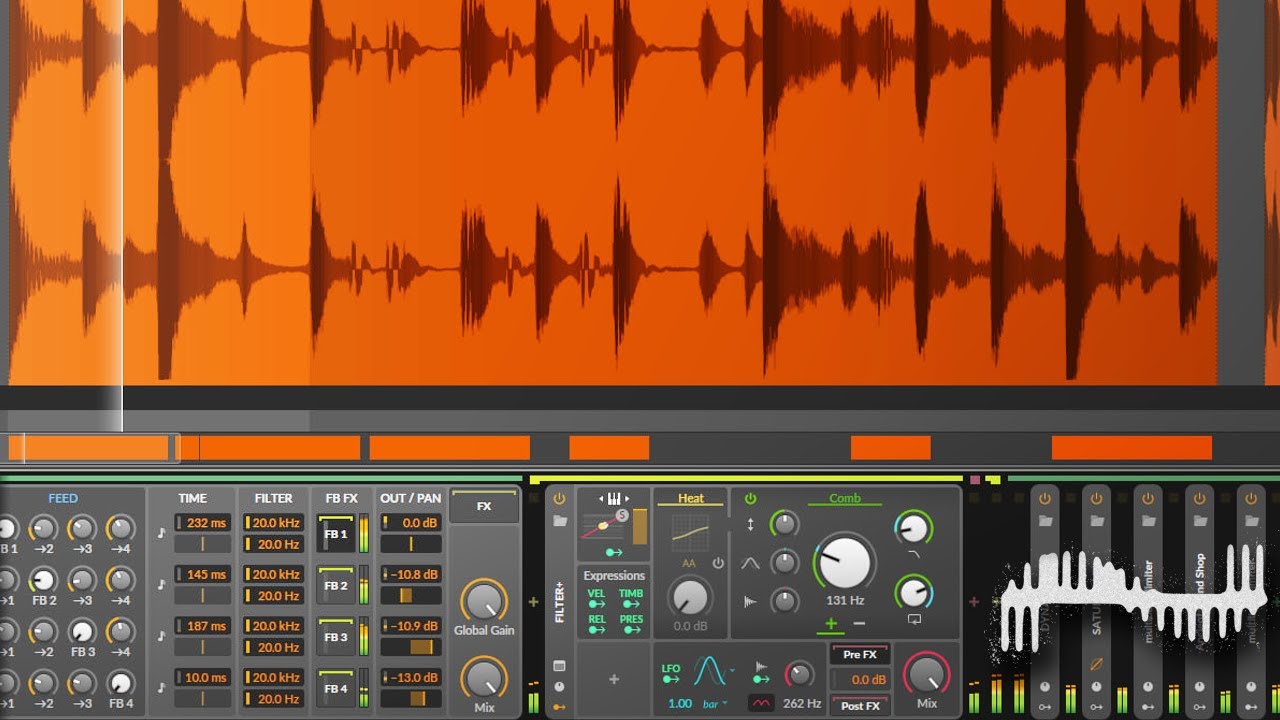This screenshot has width=1280, height=720.
Task: Click the big Comb frequency knob
Action: (845, 561)
